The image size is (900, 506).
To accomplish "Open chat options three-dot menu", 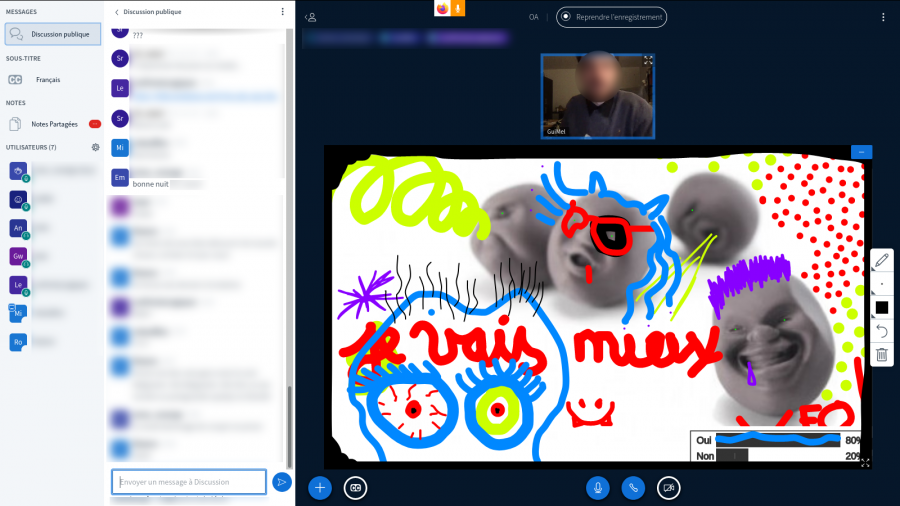I will 282,12.
